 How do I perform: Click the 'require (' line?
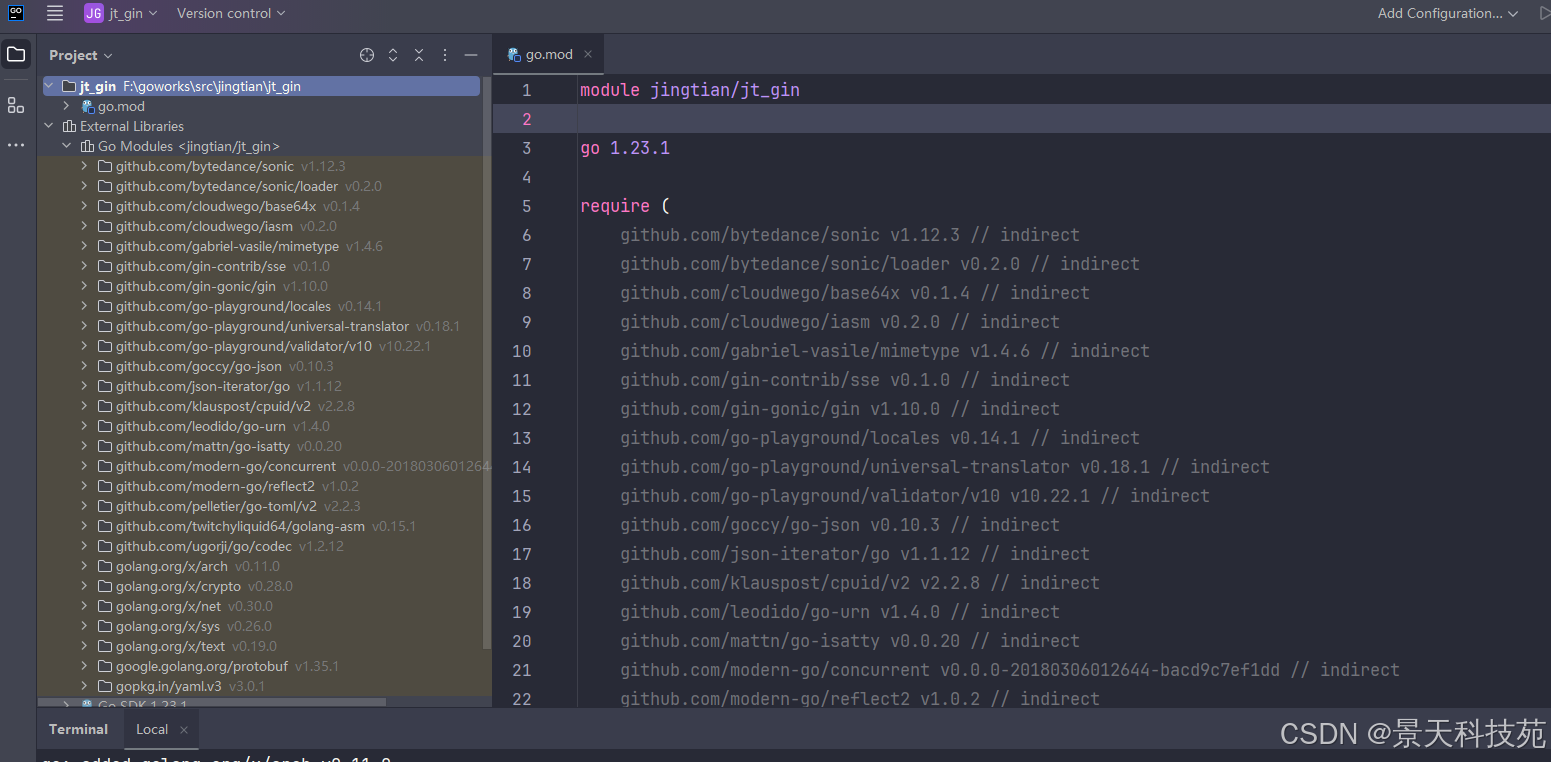pyautogui.click(x=625, y=206)
